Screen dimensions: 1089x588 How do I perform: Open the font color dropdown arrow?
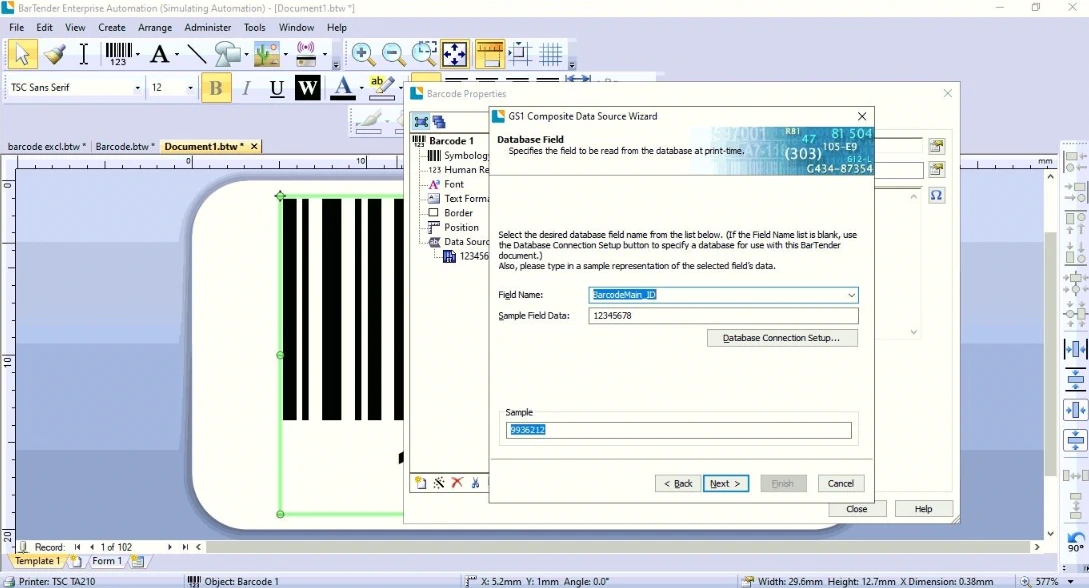pos(361,88)
